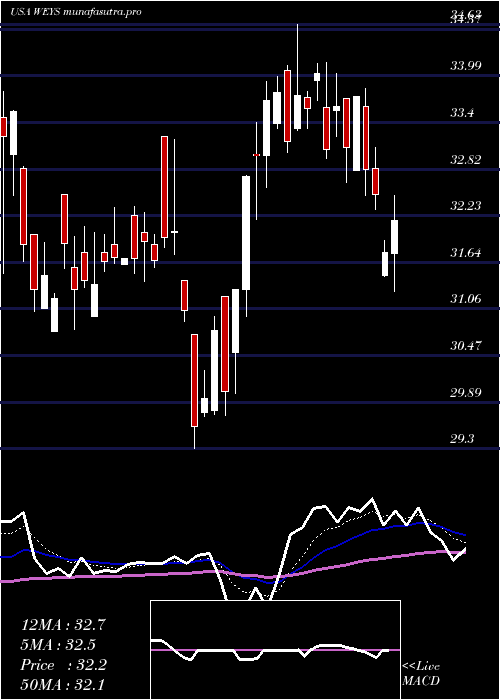Click the Price : 32.2 readout
500x700 pixels.
pyautogui.click(x=63, y=665)
